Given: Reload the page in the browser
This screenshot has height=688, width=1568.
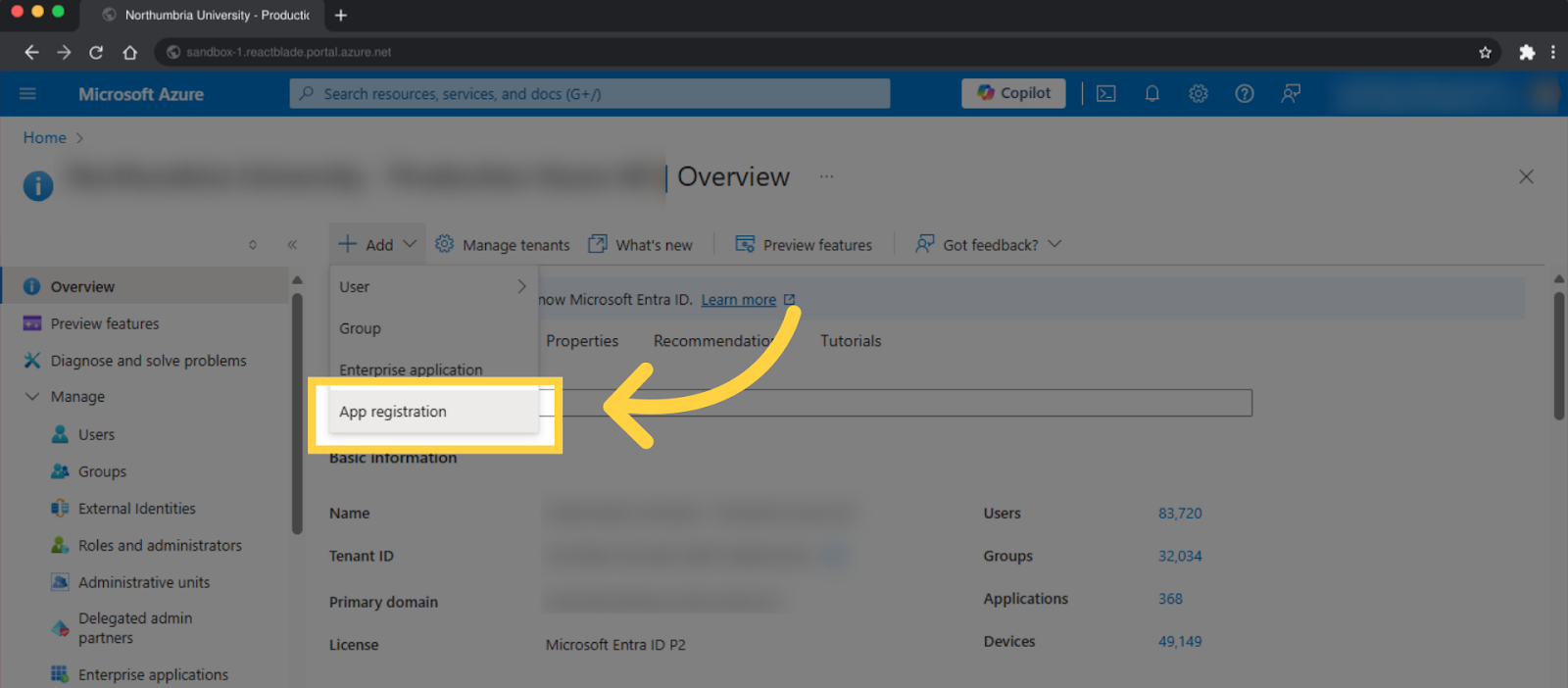Looking at the screenshot, I should [x=96, y=52].
